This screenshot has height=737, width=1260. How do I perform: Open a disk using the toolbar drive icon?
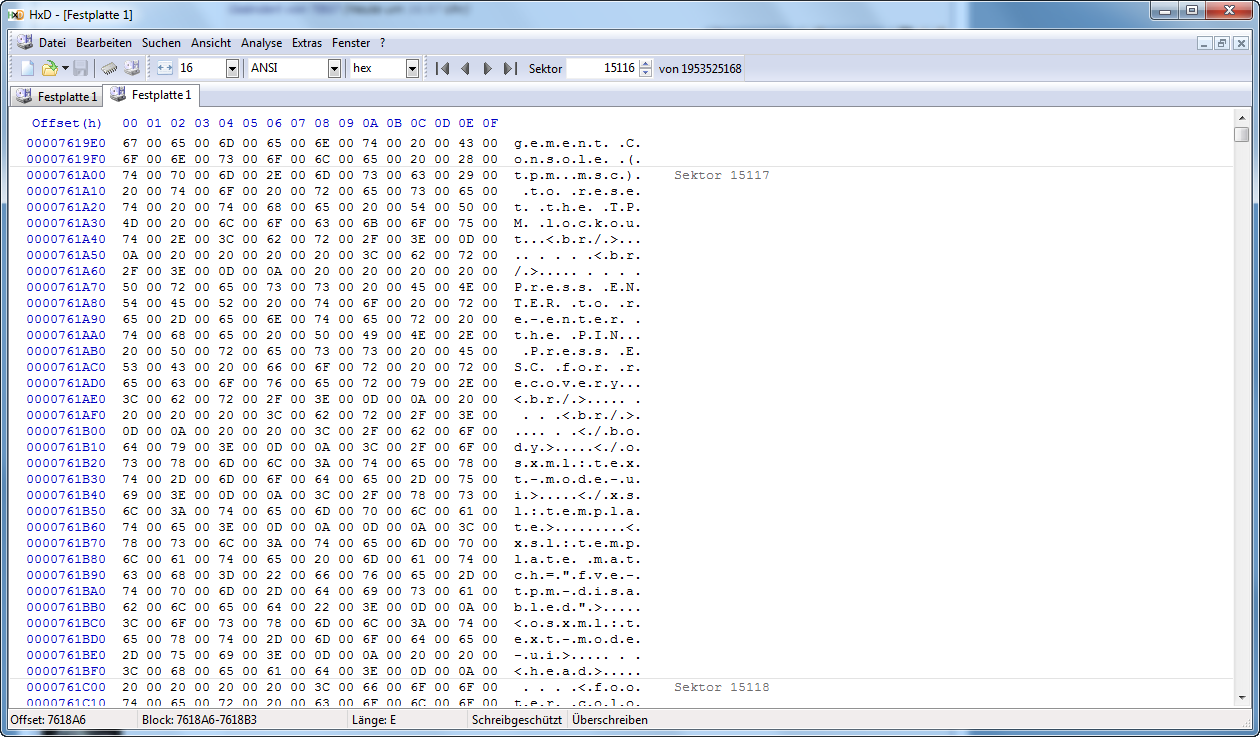click(x=132, y=69)
